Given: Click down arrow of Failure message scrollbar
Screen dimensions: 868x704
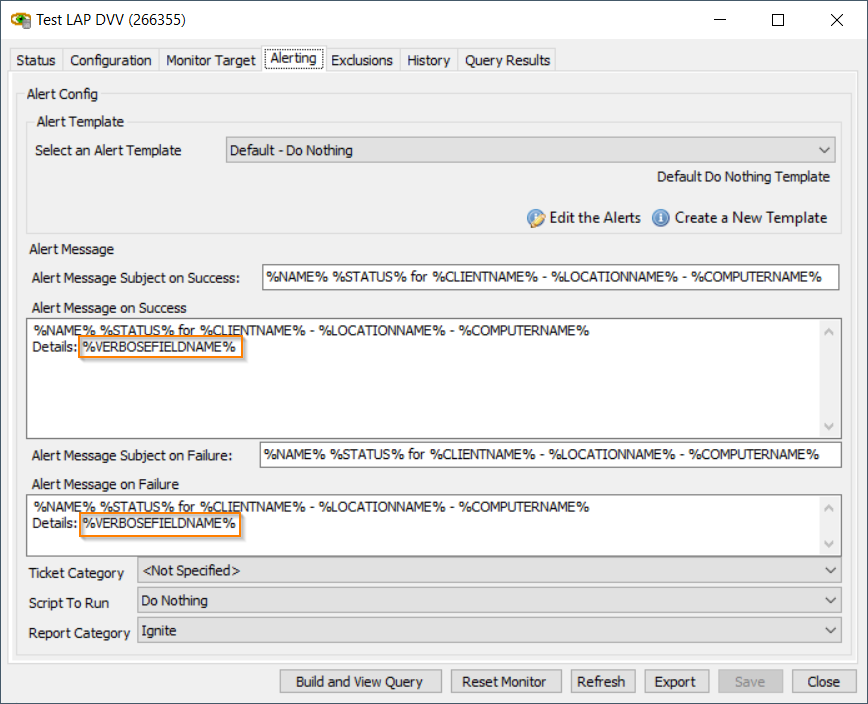Looking at the screenshot, I should (x=829, y=543).
